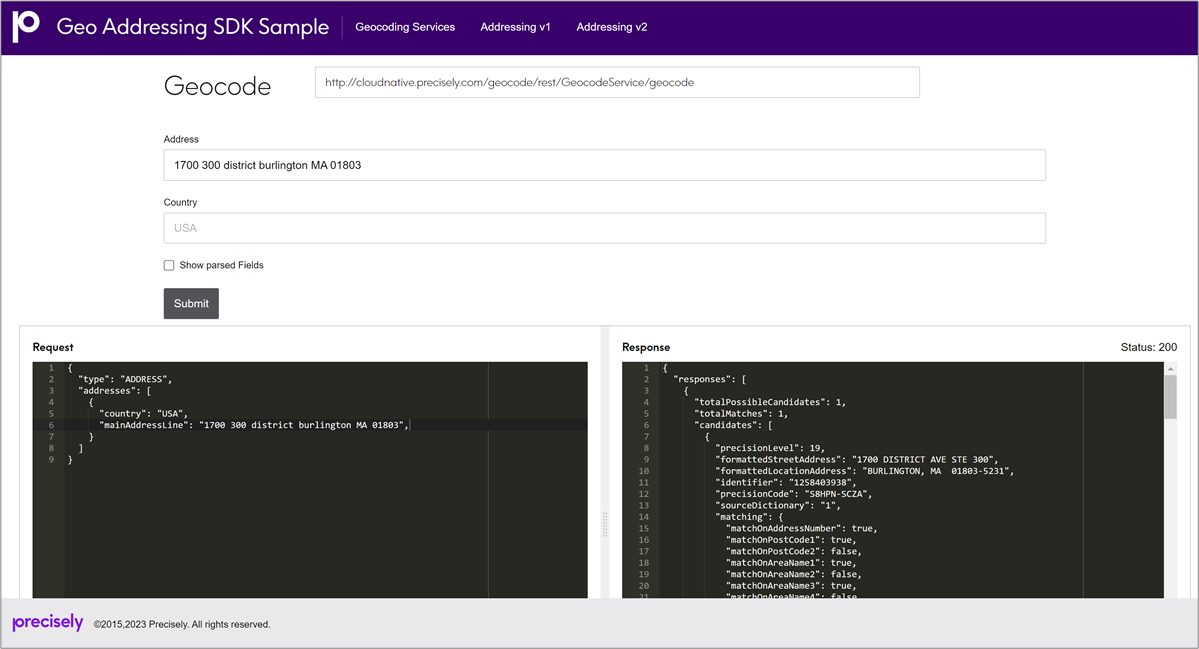
Task: Click the geocode service URL field
Action: (617, 83)
